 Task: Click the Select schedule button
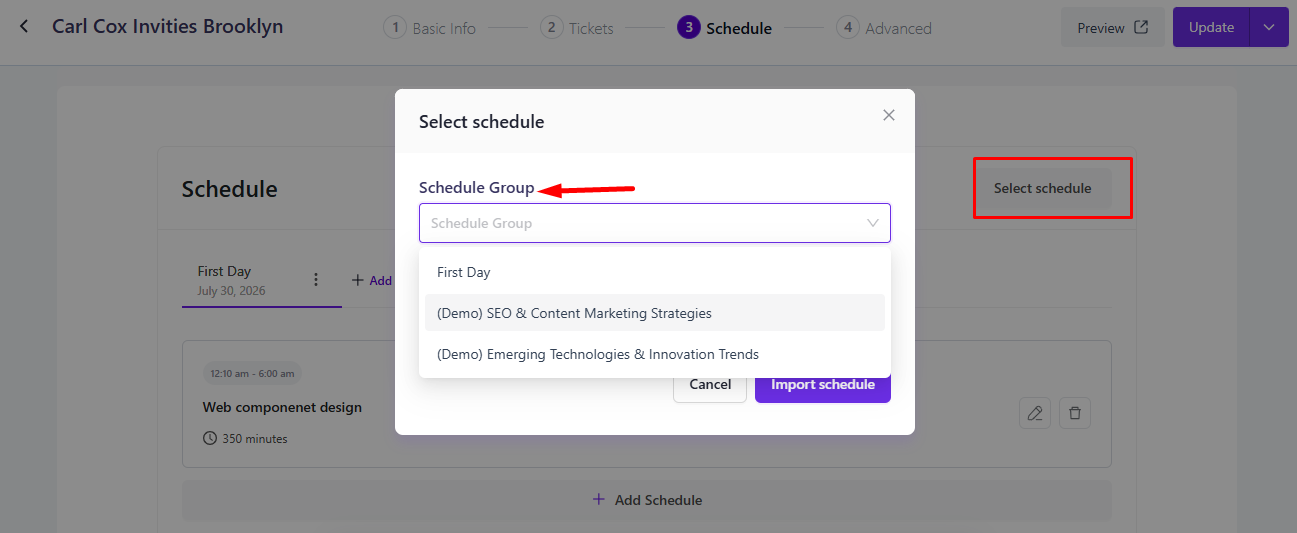click(1043, 188)
